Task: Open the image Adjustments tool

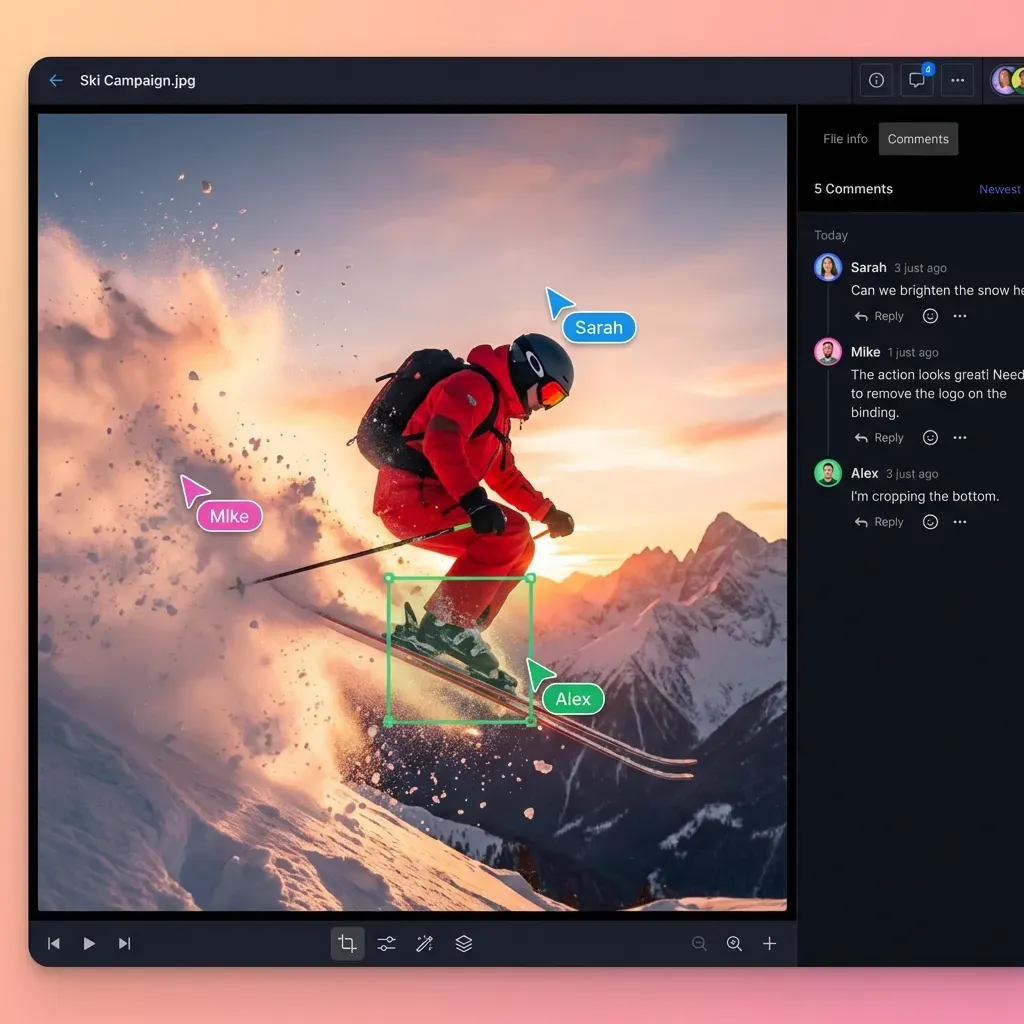Action: pyautogui.click(x=386, y=943)
